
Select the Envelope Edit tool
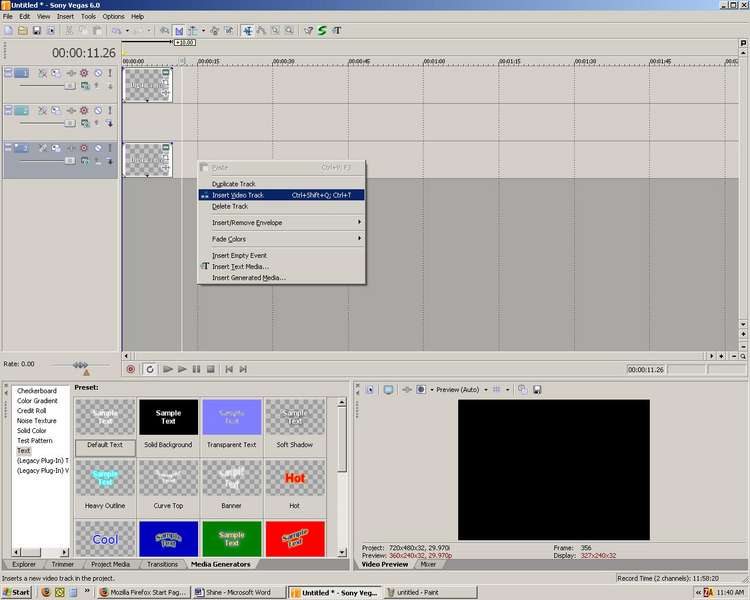pos(261,31)
